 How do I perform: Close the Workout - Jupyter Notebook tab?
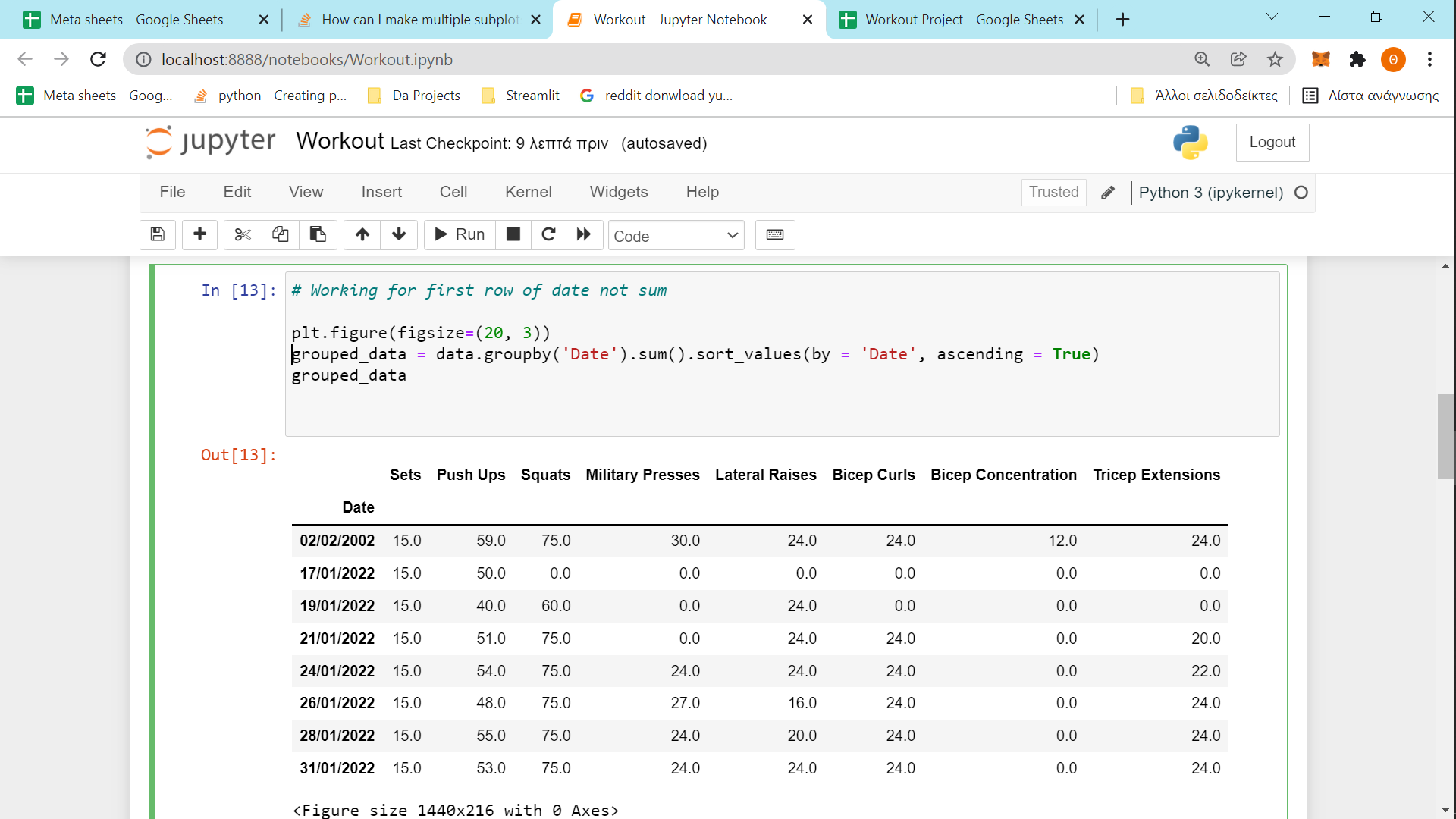[808, 20]
